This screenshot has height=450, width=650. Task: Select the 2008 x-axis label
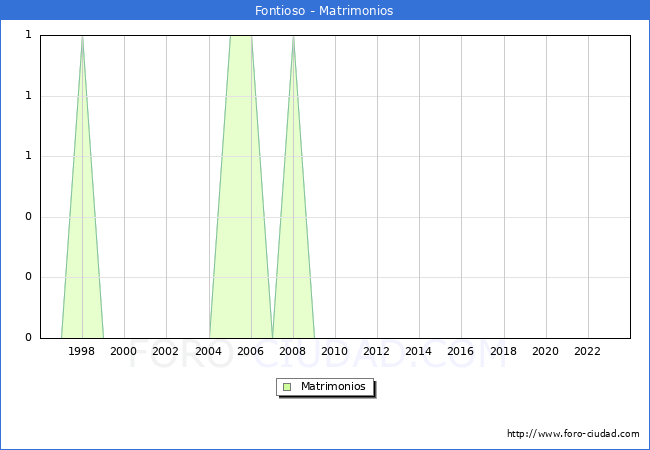click(293, 351)
